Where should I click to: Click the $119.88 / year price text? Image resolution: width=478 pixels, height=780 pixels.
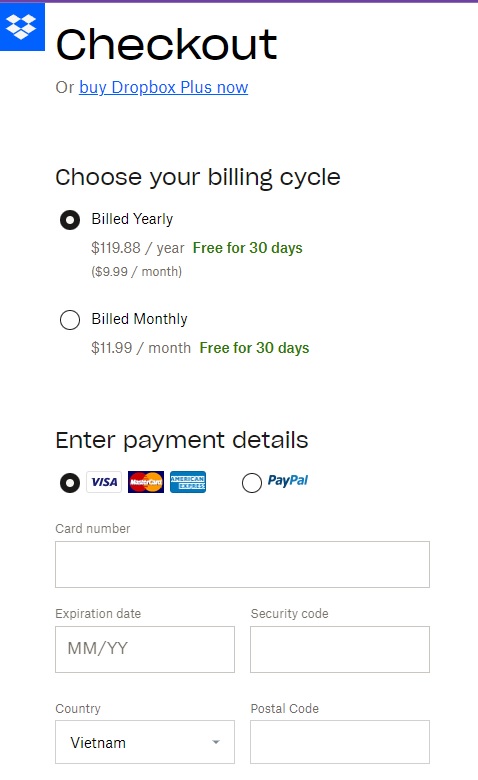point(137,248)
